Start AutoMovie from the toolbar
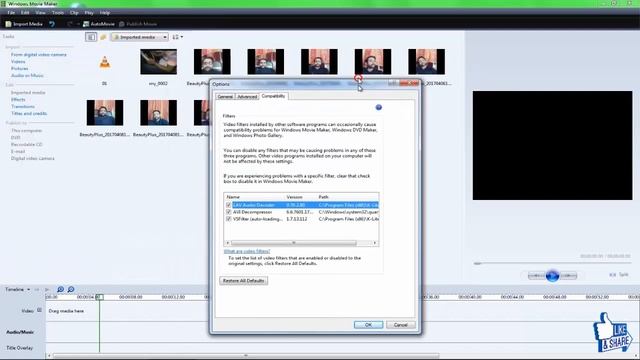Image resolution: width=640 pixels, height=360 pixels. tap(99, 24)
